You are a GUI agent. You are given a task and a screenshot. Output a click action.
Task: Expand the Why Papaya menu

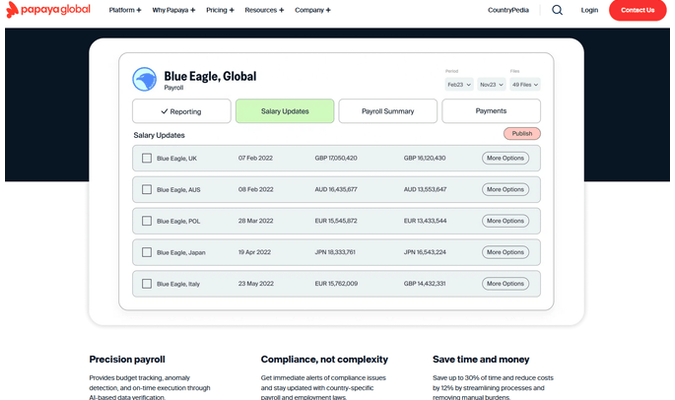coord(173,10)
